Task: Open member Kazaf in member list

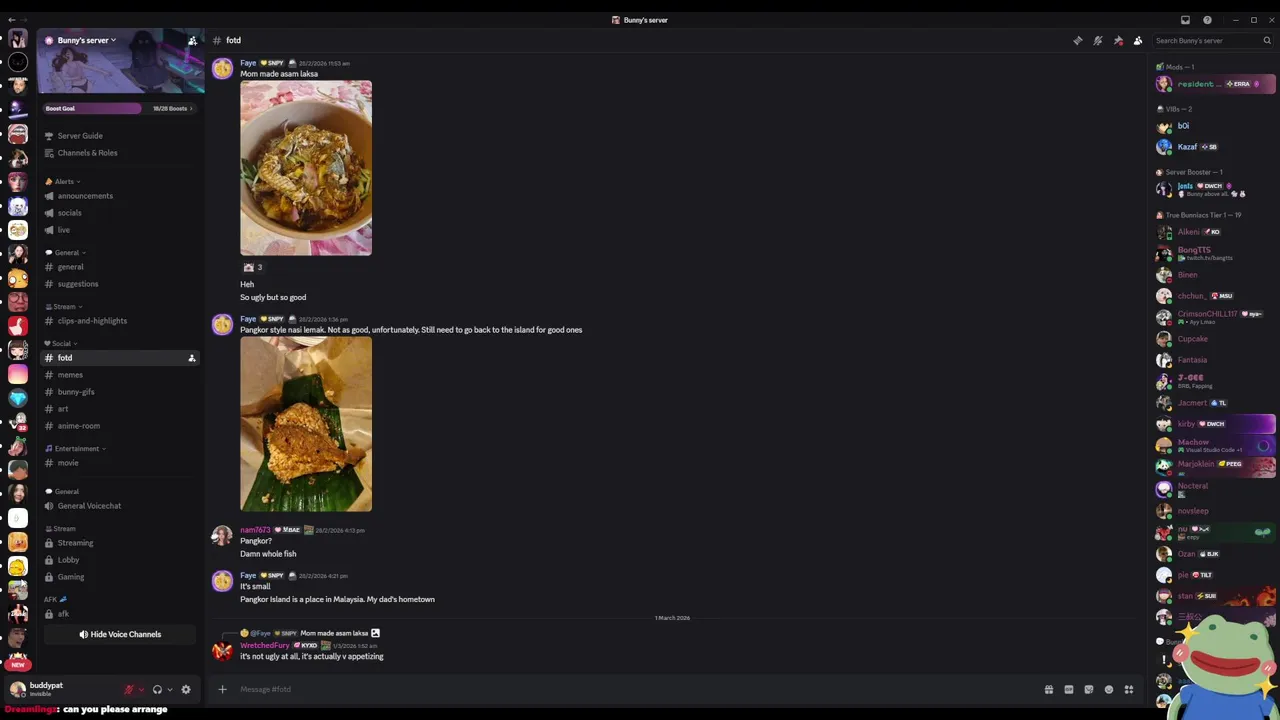Action: pyautogui.click(x=1187, y=147)
